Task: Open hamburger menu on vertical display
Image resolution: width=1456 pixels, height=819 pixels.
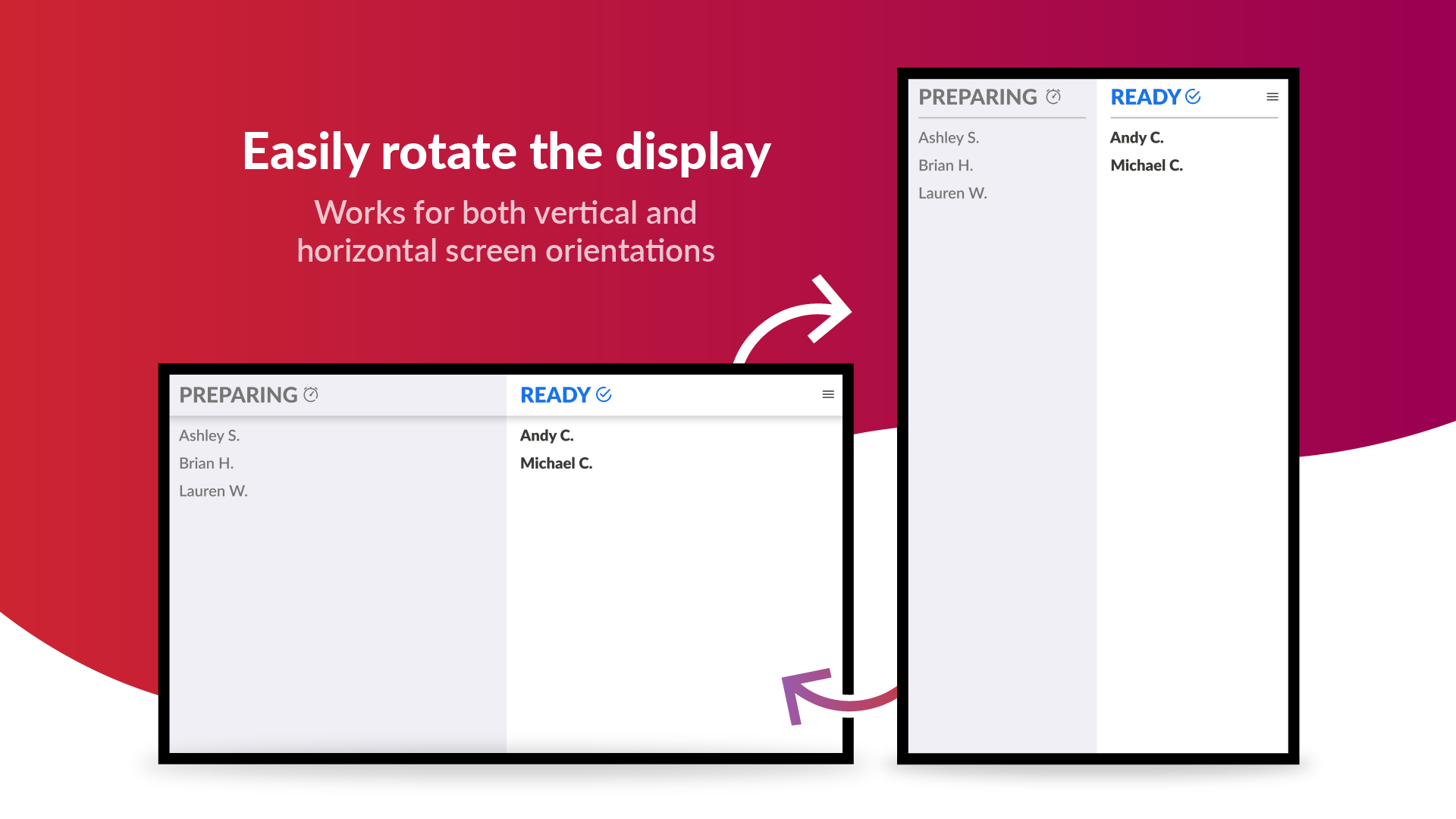Action: tap(1272, 97)
